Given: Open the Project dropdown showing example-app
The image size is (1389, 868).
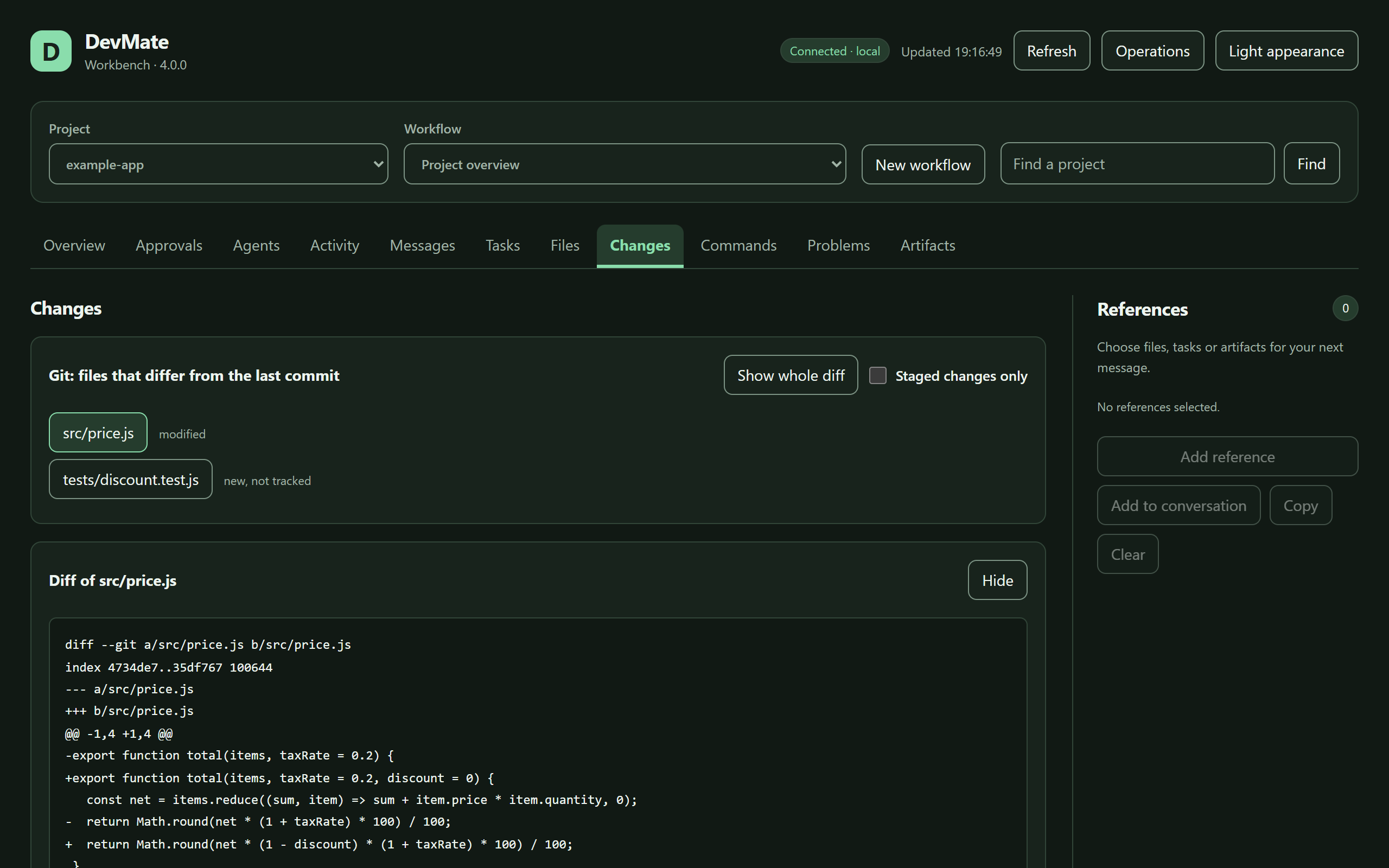Looking at the screenshot, I should click(219, 164).
